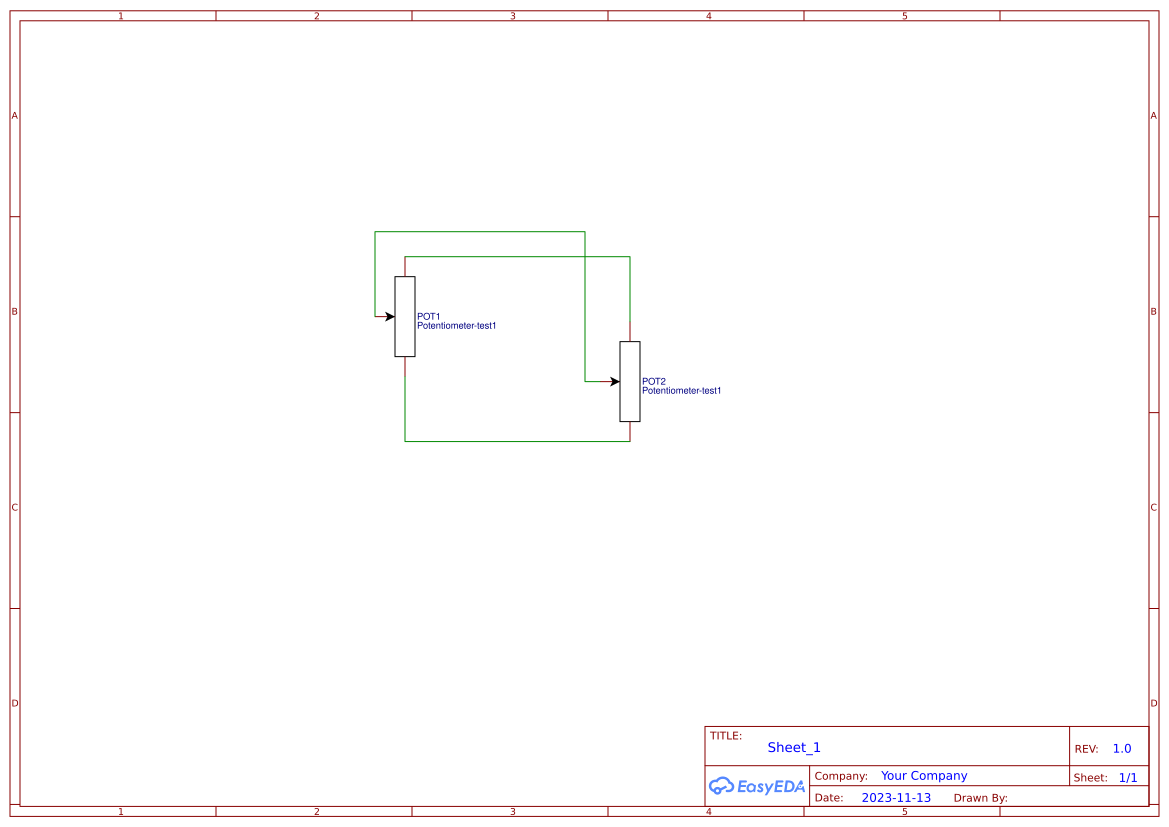Viewport: 1169px width, 827px height.
Task: Click column marker 3 on the top border
Action: [512, 15]
